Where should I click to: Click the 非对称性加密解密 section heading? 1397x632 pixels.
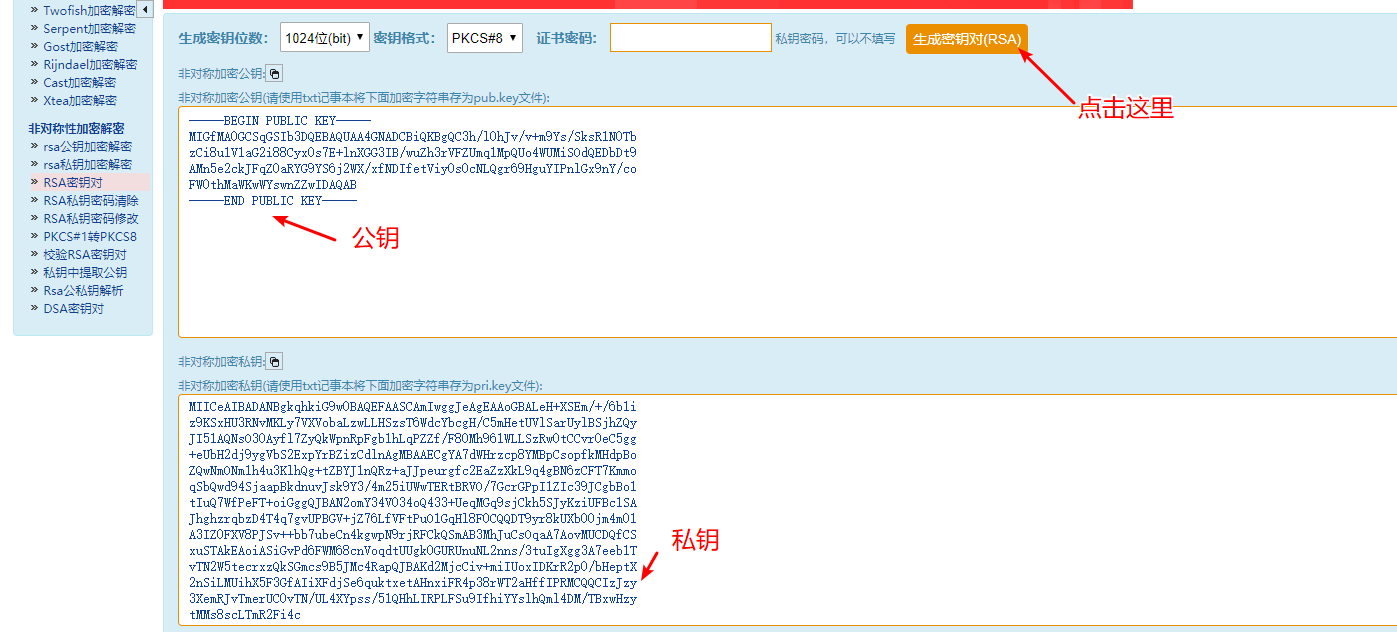(x=76, y=128)
